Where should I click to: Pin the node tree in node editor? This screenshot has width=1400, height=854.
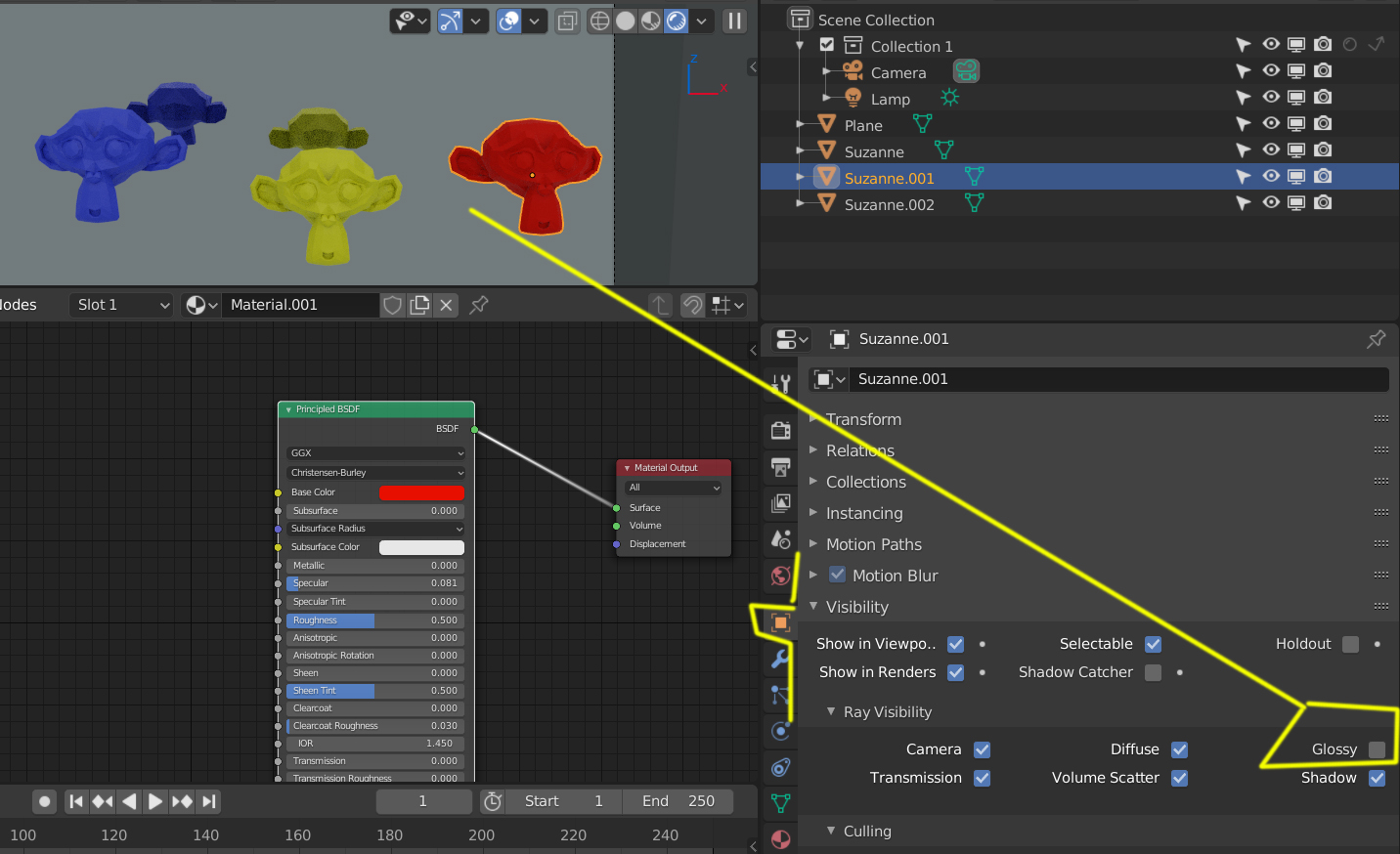pos(479,305)
